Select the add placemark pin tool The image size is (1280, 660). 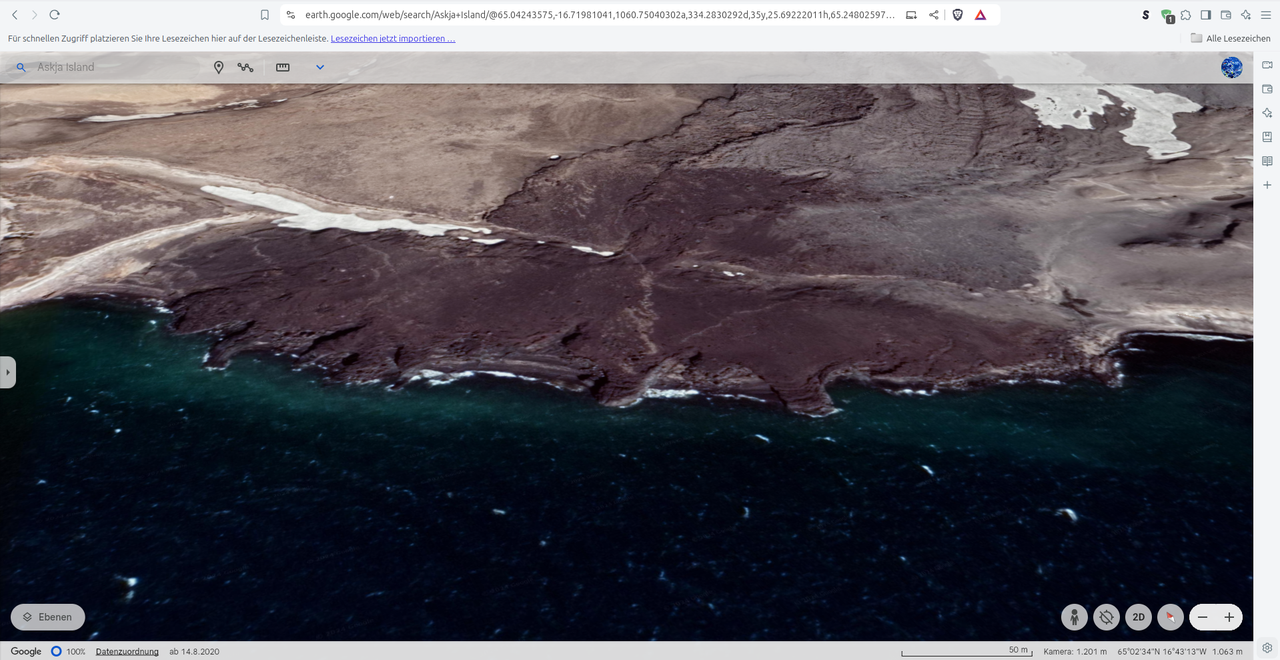[219, 67]
